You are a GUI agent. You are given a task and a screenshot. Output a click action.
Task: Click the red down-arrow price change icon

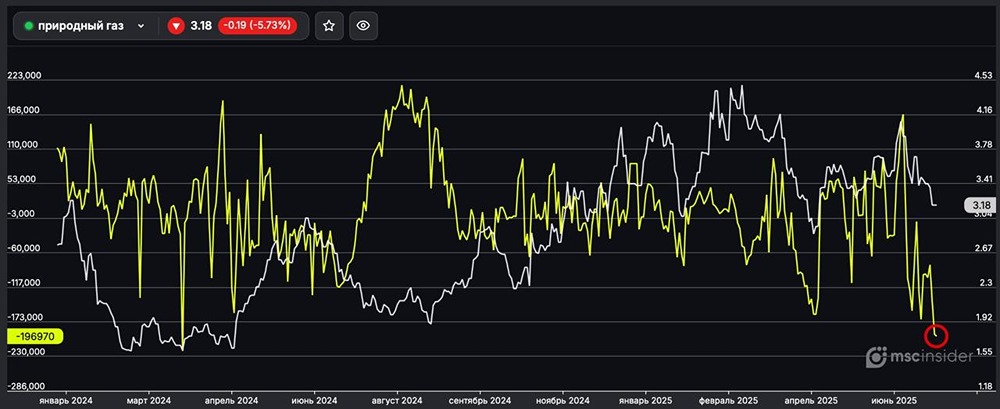[x=176, y=26]
